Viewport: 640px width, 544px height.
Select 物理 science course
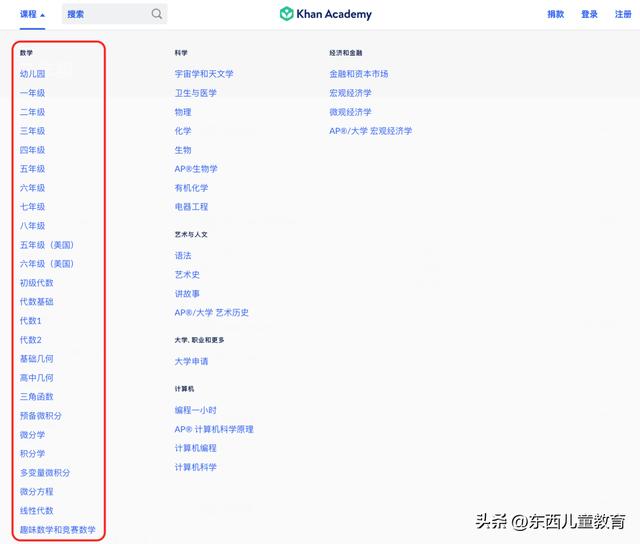pos(183,112)
